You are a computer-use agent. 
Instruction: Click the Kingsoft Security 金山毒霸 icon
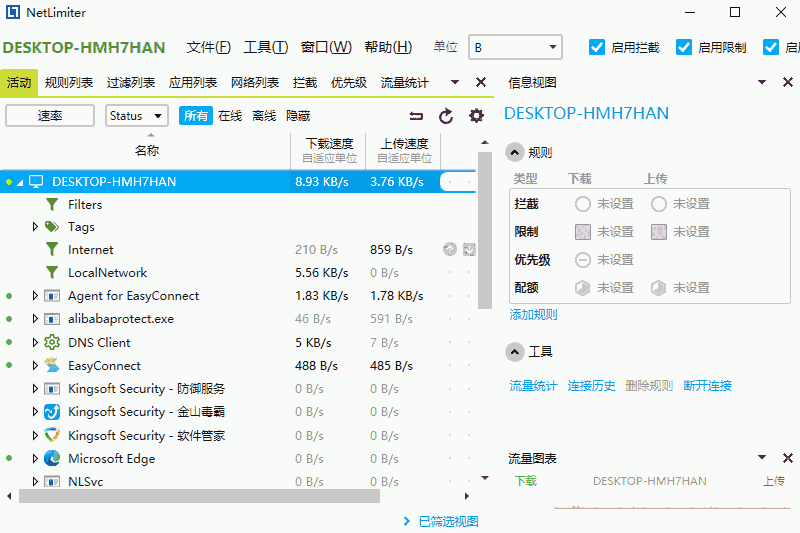[52, 412]
